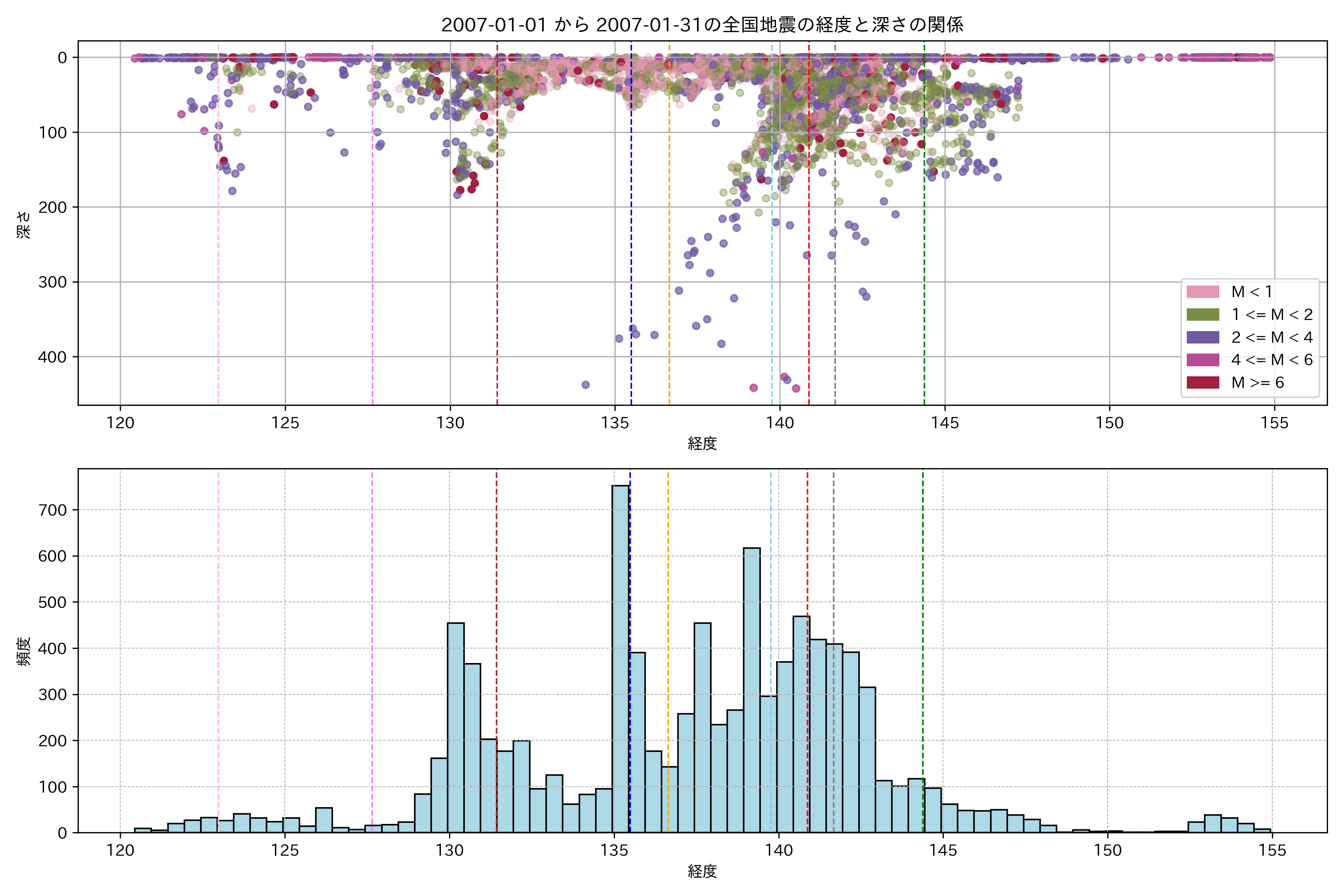1344x896 pixels.
Task: Click the magenta 4 <= M < 6 legend swatch
Action: [1202, 360]
